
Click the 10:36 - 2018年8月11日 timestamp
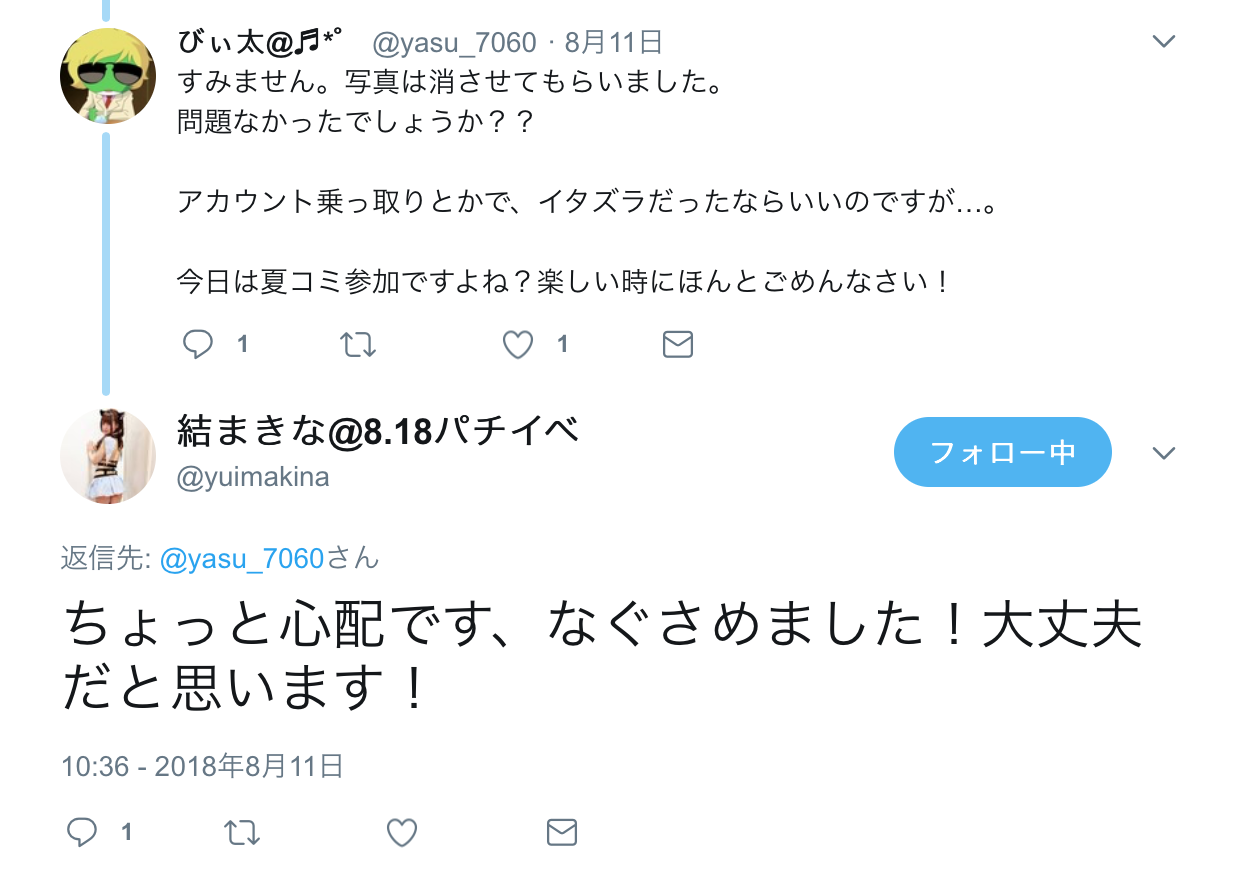(x=203, y=766)
